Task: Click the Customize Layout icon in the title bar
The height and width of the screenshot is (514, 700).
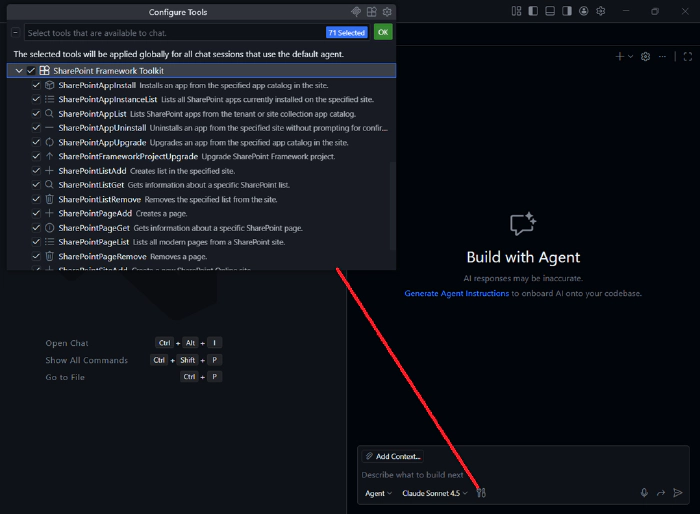Action: tap(517, 11)
